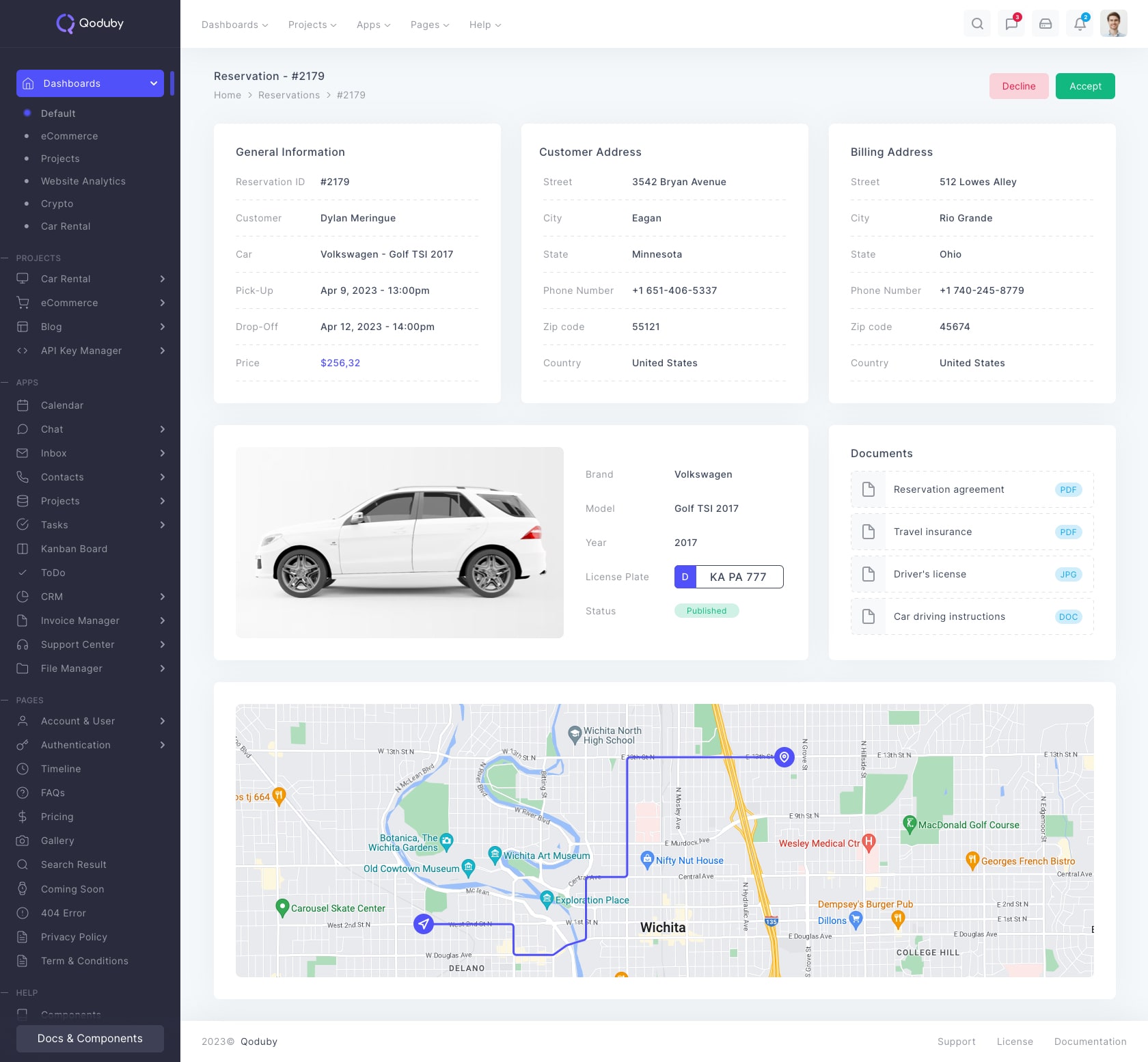Click the search icon in top bar
This screenshot has height=1062, width=1148.
click(x=977, y=24)
